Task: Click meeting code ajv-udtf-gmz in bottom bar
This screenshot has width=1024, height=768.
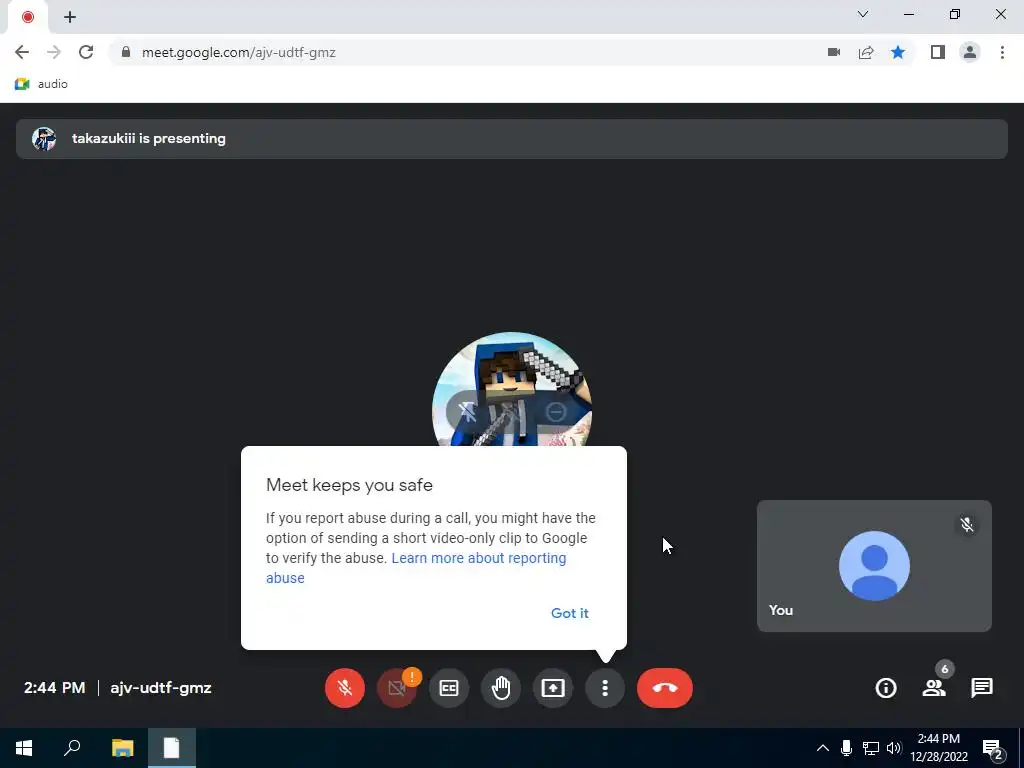Action: [161, 688]
